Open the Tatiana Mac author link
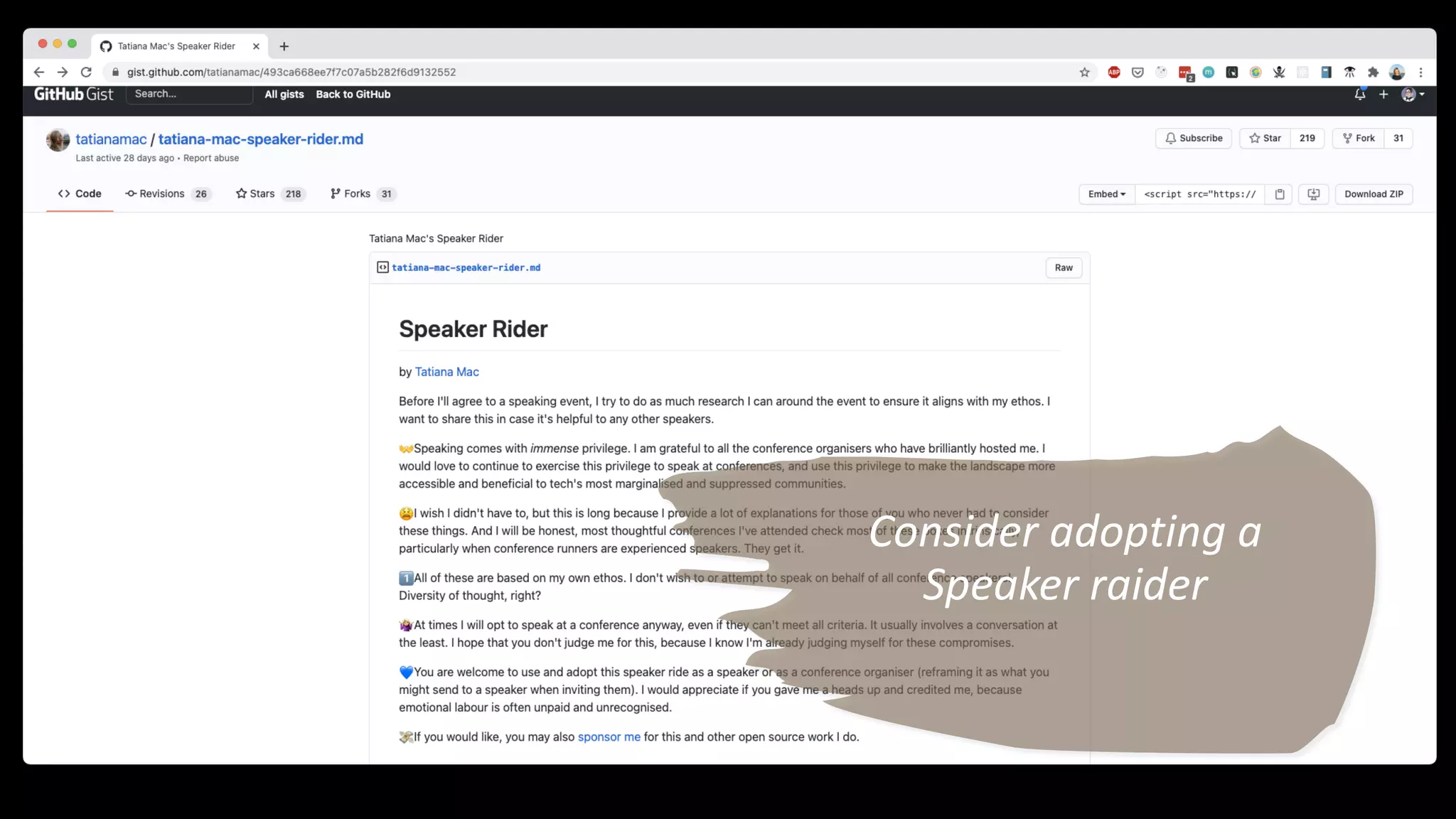The image size is (1456, 819). coord(446,372)
